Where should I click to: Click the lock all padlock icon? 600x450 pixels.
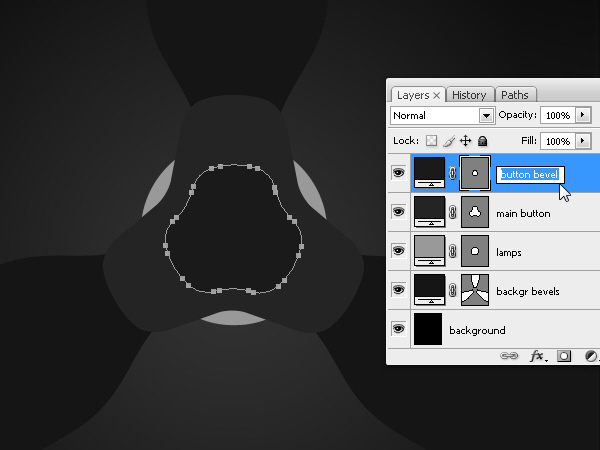(483, 141)
